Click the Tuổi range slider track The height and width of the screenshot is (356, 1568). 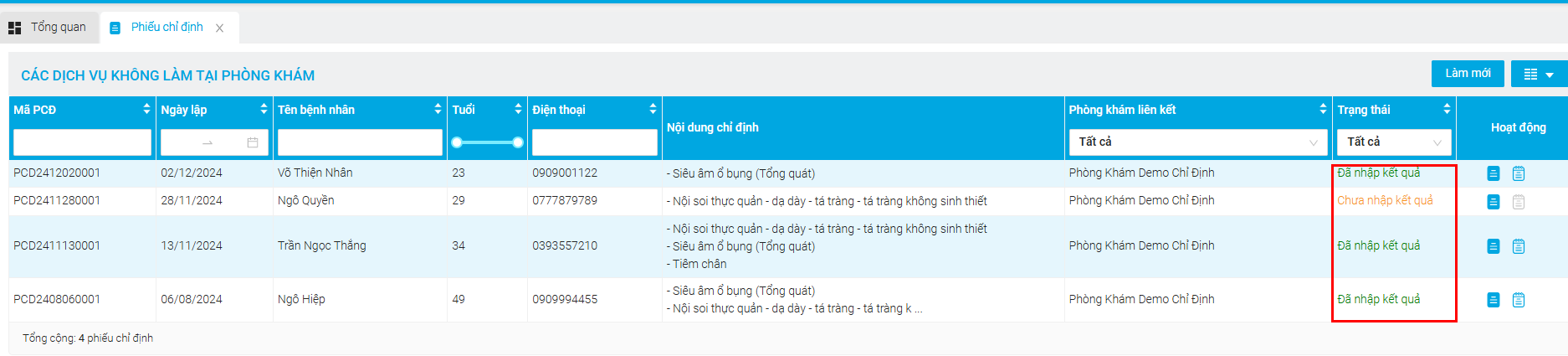pos(488,142)
